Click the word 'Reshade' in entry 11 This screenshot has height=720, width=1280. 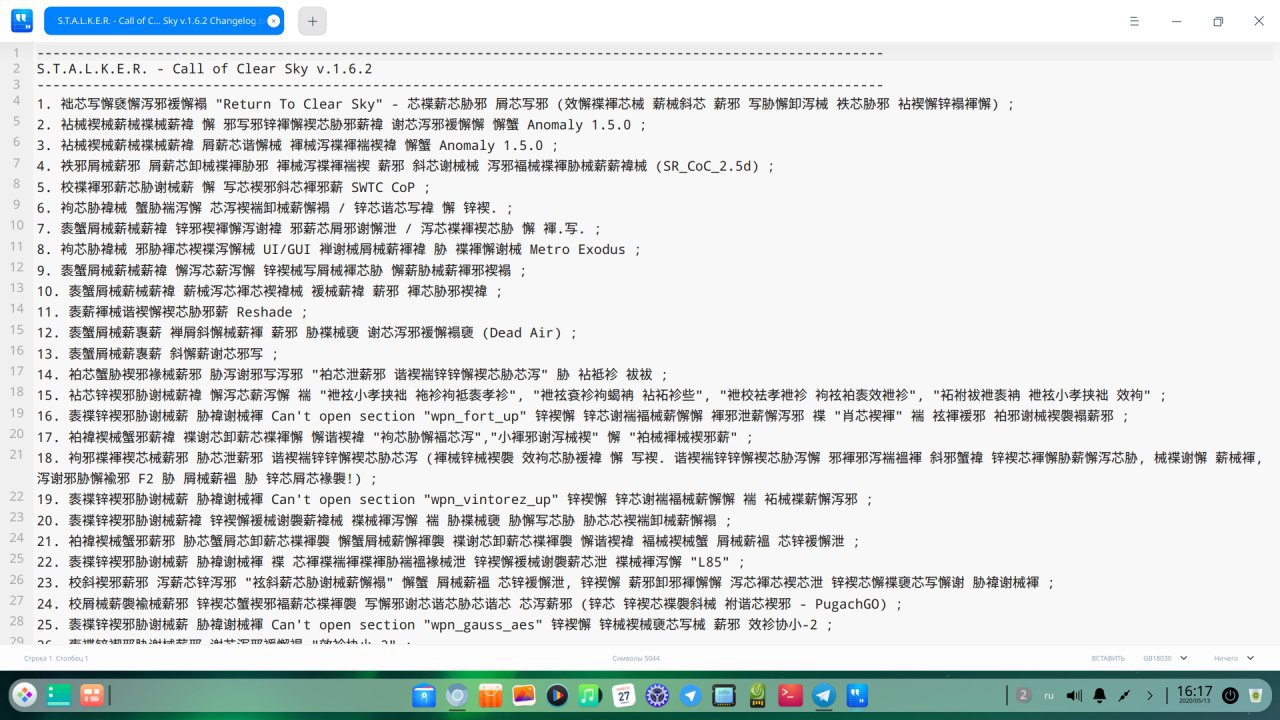pyautogui.click(x=265, y=312)
